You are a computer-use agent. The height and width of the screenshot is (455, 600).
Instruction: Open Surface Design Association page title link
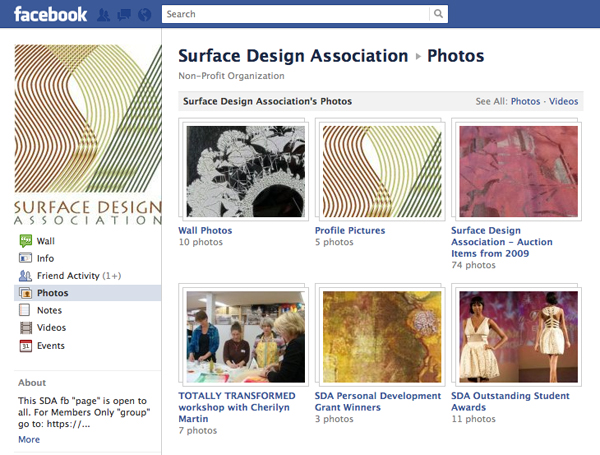(293, 56)
